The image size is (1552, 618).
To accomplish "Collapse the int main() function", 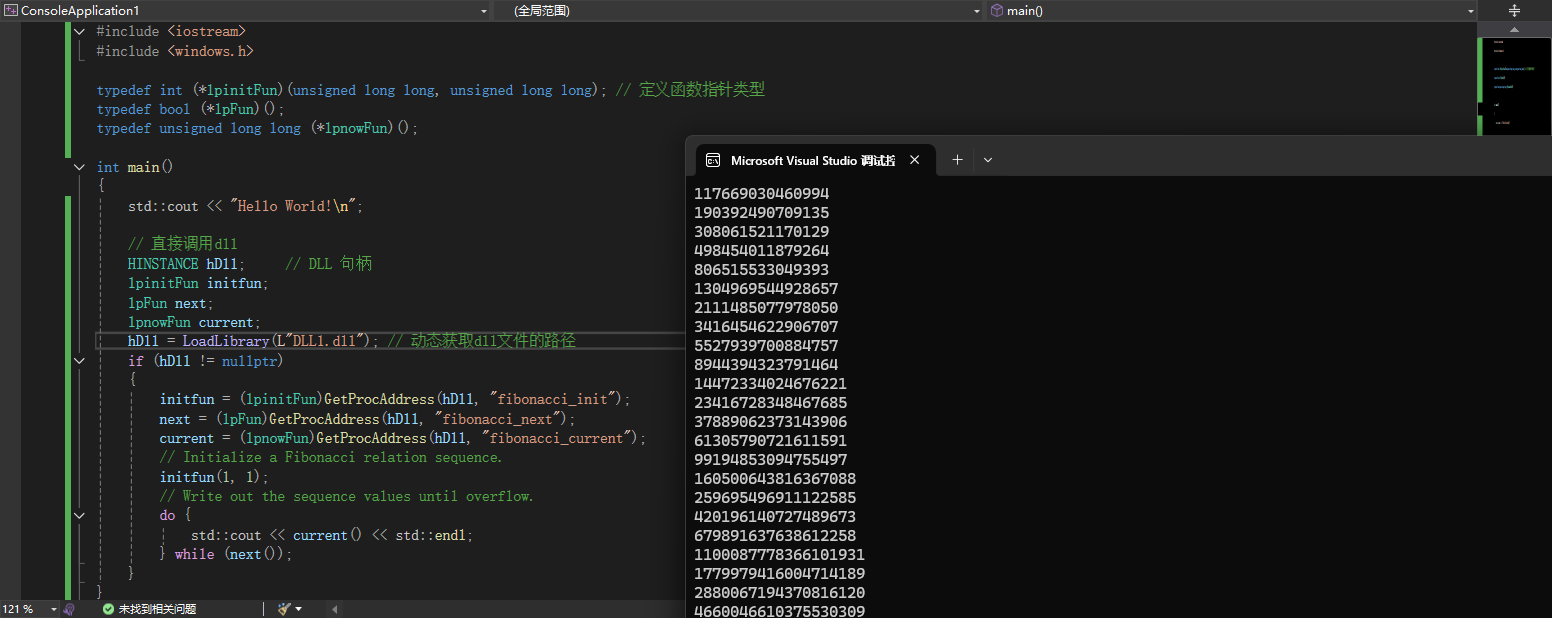I will coord(80,167).
